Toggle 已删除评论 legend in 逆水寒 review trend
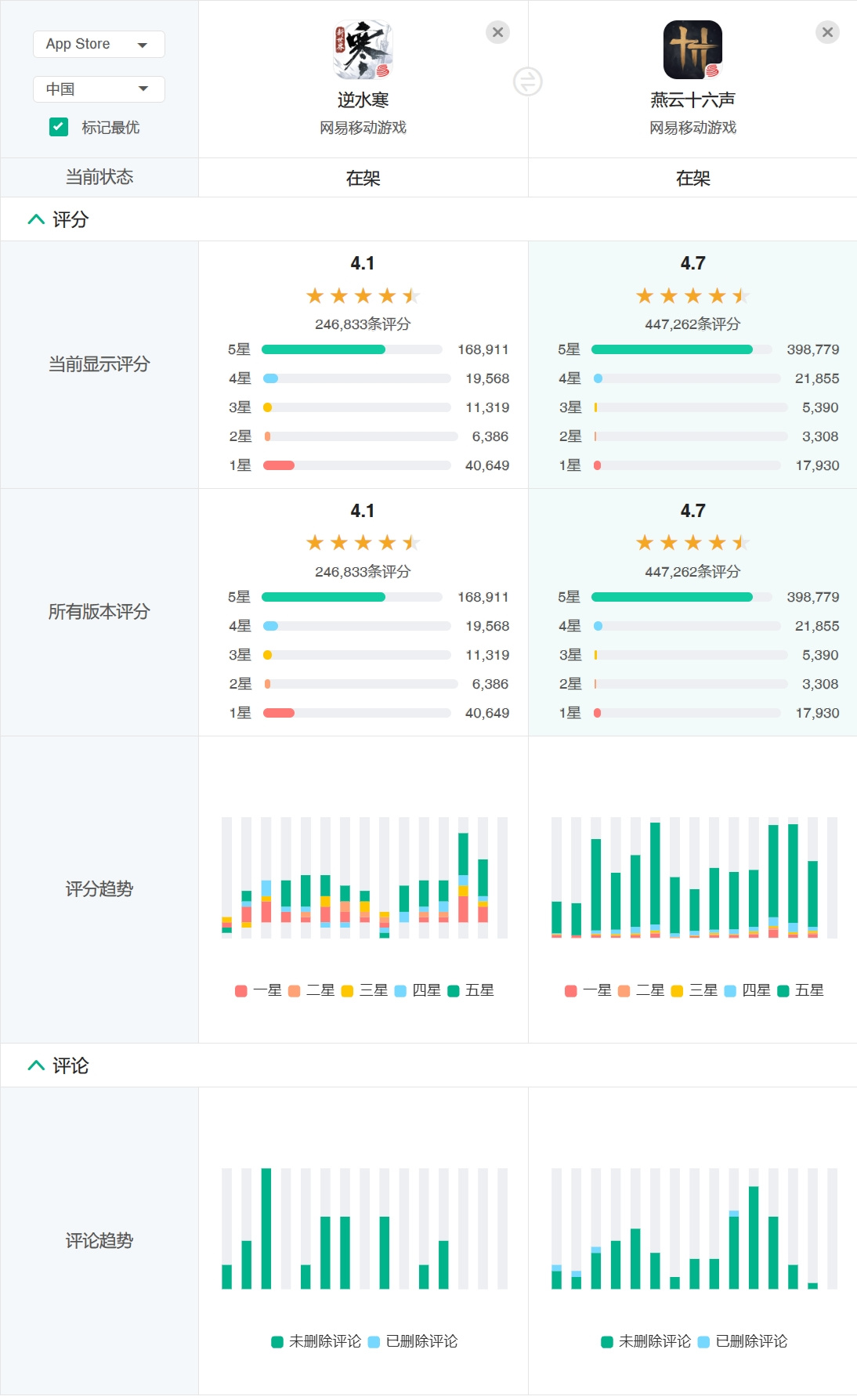857x1400 pixels. [x=413, y=1341]
